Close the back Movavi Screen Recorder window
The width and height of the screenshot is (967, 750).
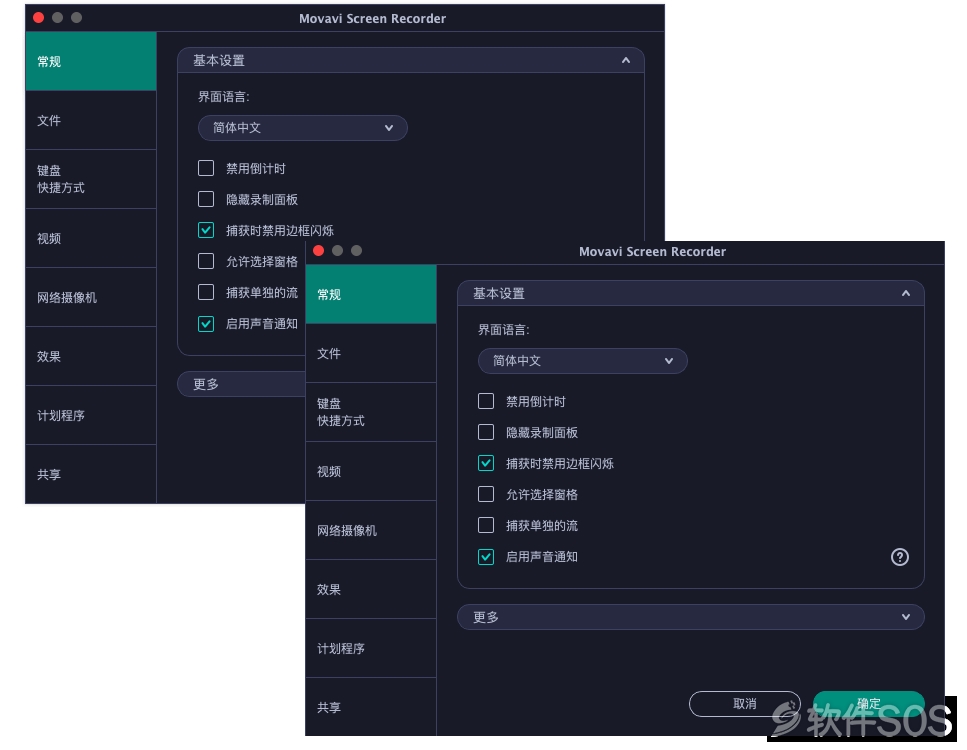(38, 17)
